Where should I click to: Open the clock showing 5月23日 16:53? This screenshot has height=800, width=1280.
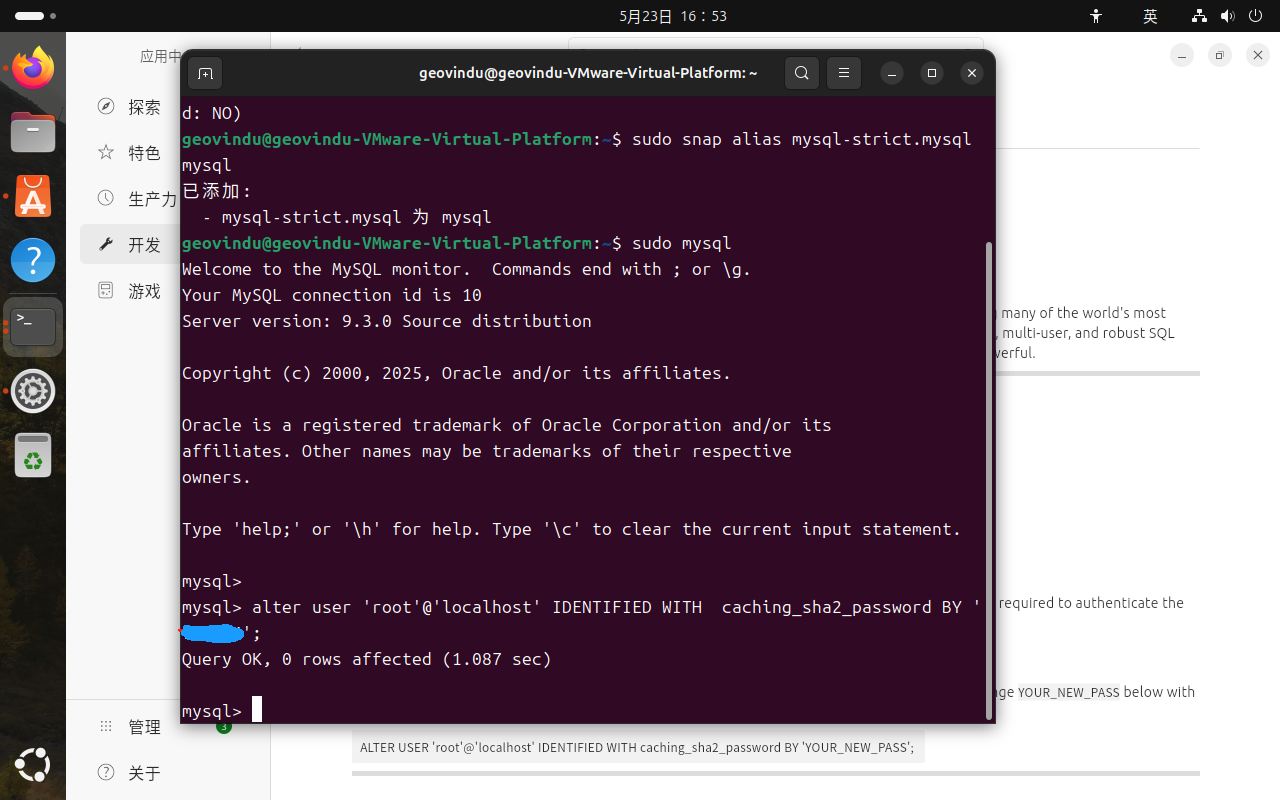673,16
